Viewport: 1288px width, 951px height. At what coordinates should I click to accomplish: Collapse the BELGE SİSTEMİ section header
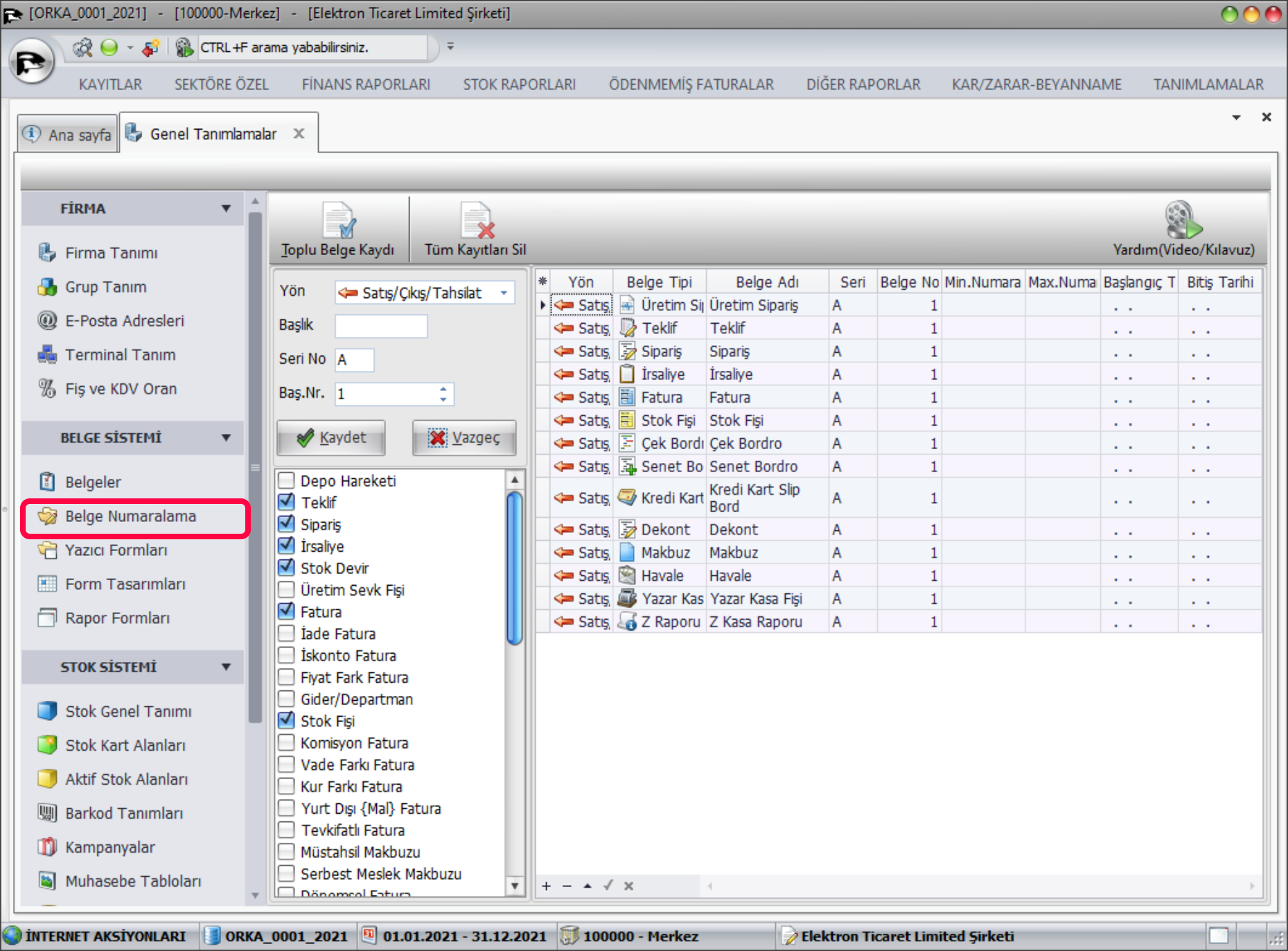pyautogui.click(x=132, y=438)
